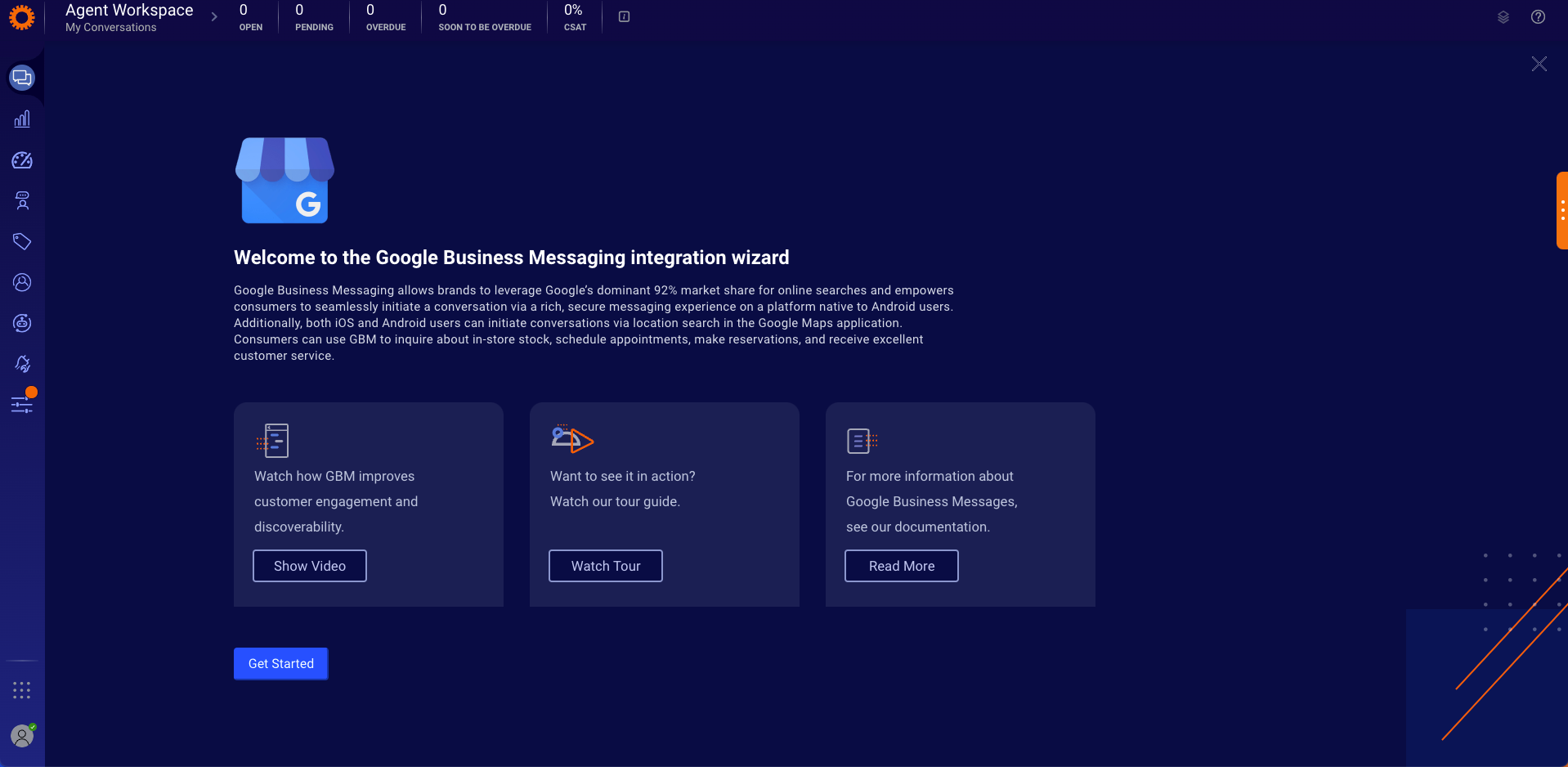Click the wizard welcome heading text
This screenshot has height=767, width=1568.
[512, 258]
